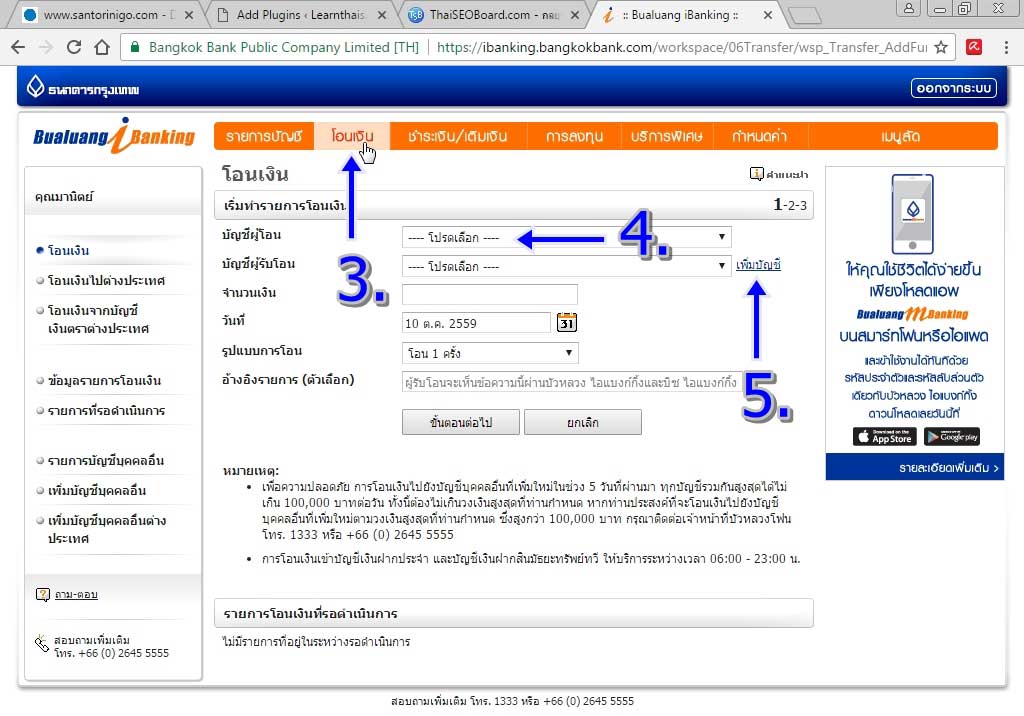Screen dimensions: 1024x716
Task: Open ข้อมูลรายการโอนเงิน in the sidebar
Action: [x=104, y=381]
